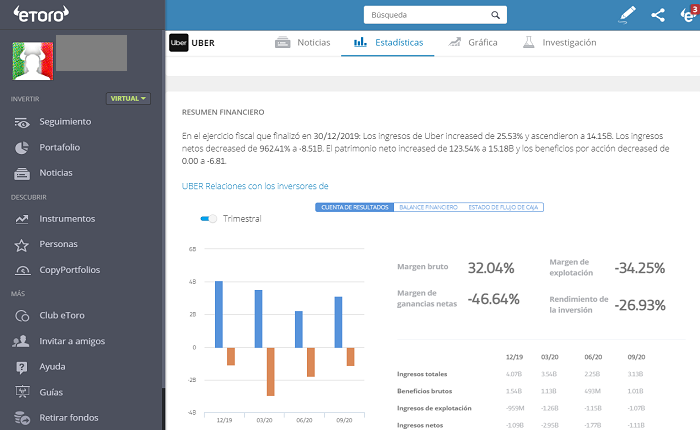Click the Ingresos netos row label
700x430 pixels.
420,425
